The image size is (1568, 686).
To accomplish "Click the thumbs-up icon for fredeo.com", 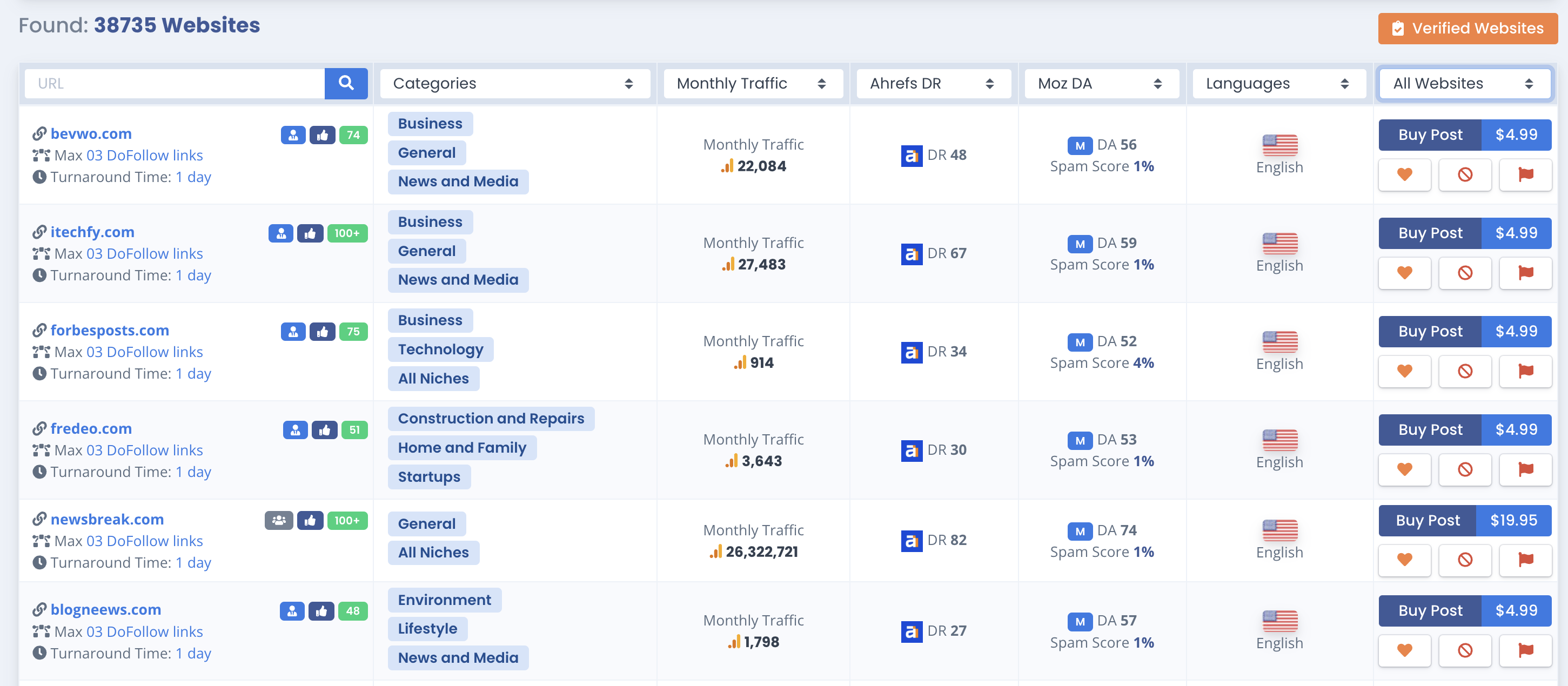I will (325, 430).
